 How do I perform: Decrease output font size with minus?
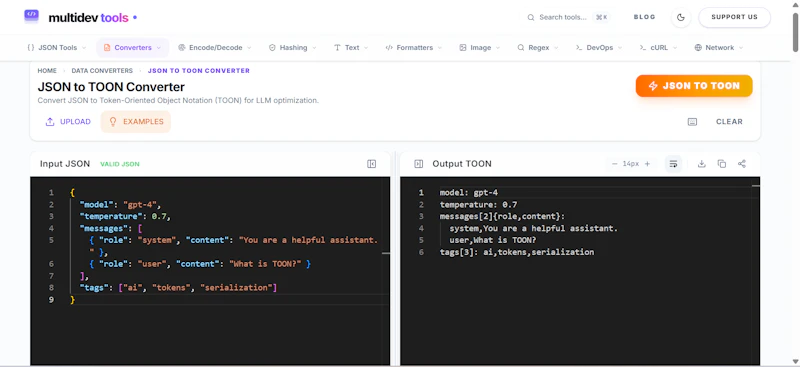(x=614, y=164)
